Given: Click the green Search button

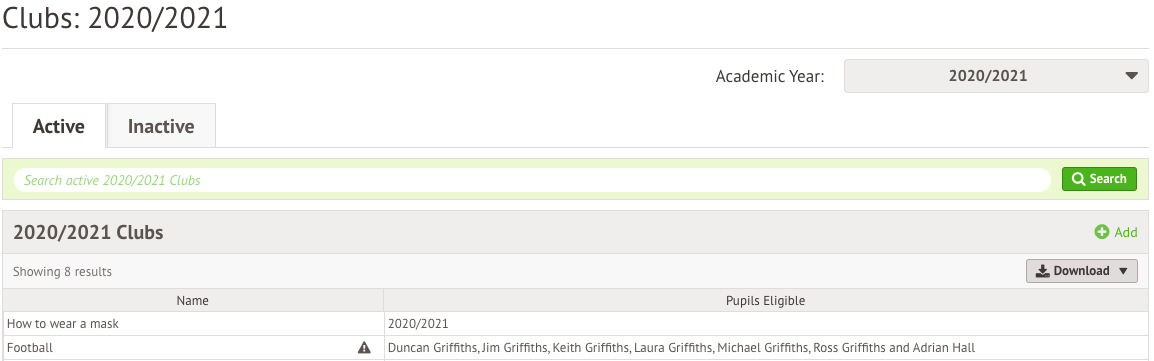Looking at the screenshot, I should 1099,179.
